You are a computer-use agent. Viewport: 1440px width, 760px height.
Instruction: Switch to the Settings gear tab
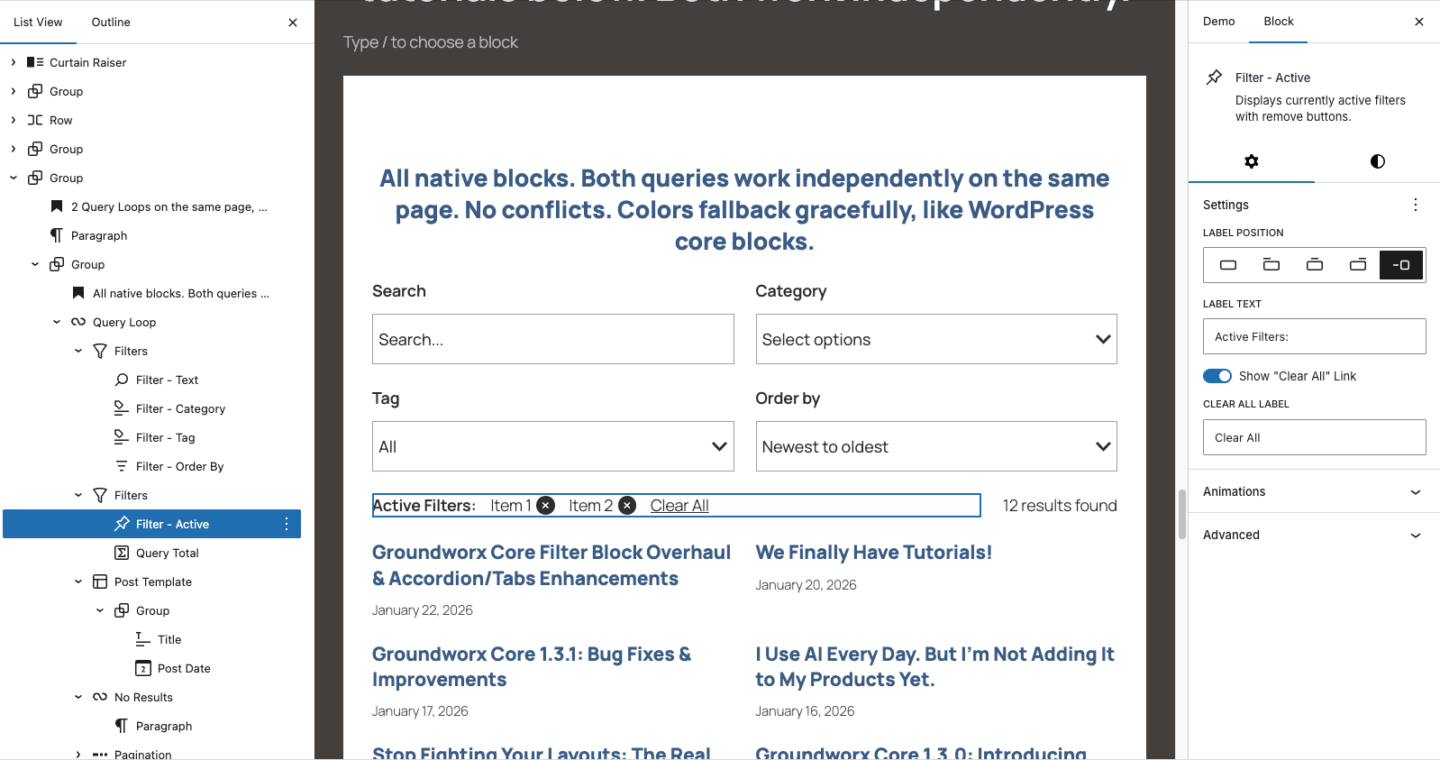tap(1251, 161)
